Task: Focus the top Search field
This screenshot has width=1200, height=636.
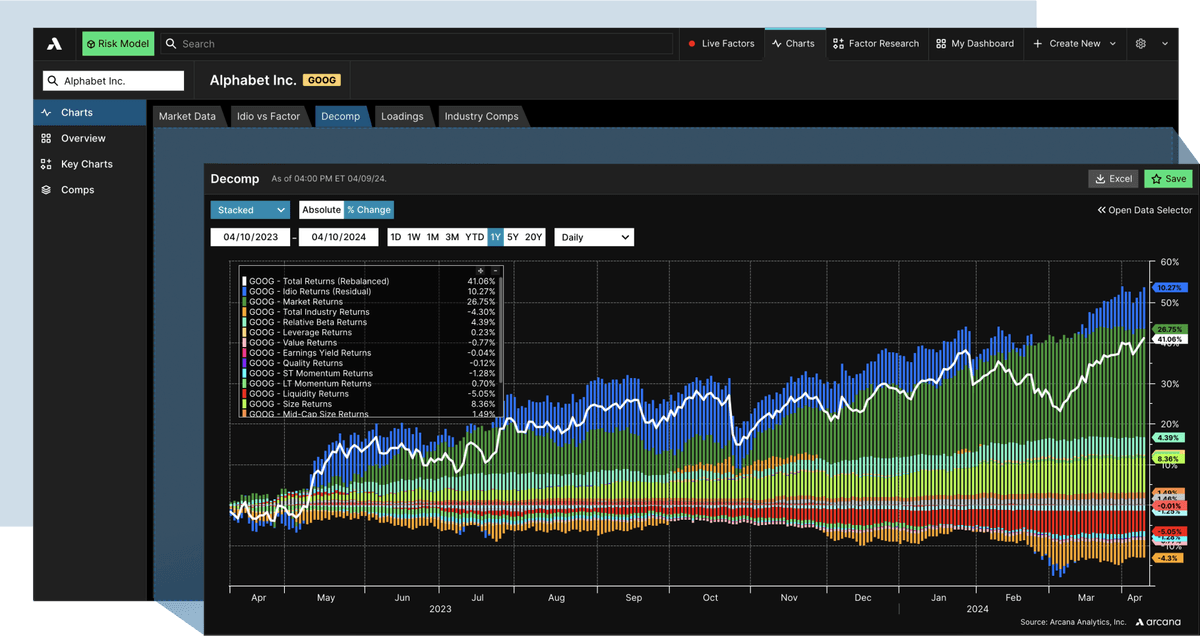Action: [418, 44]
